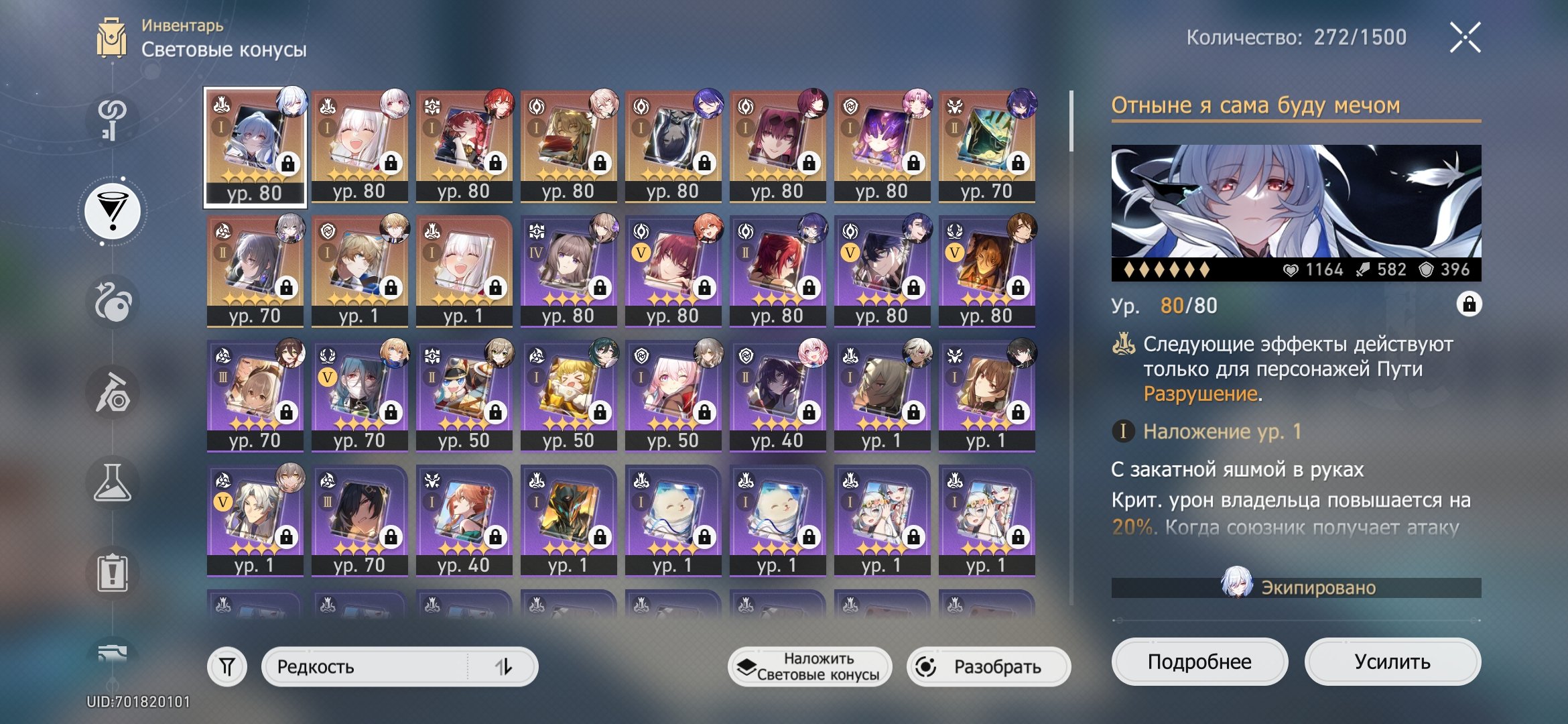Select the Light Cones sidebar tab
The width and height of the screenshot is (1568, 724).
point(113,211)
